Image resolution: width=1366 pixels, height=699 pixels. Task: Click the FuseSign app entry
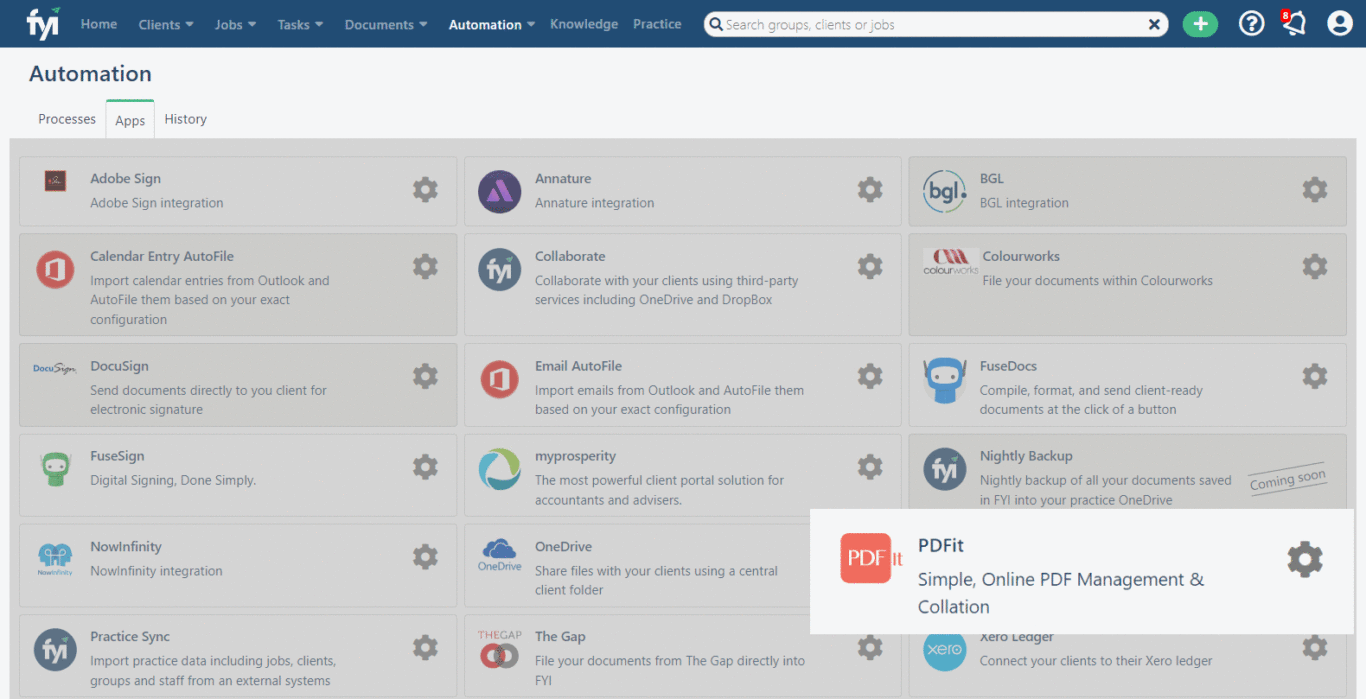[119, 456]
